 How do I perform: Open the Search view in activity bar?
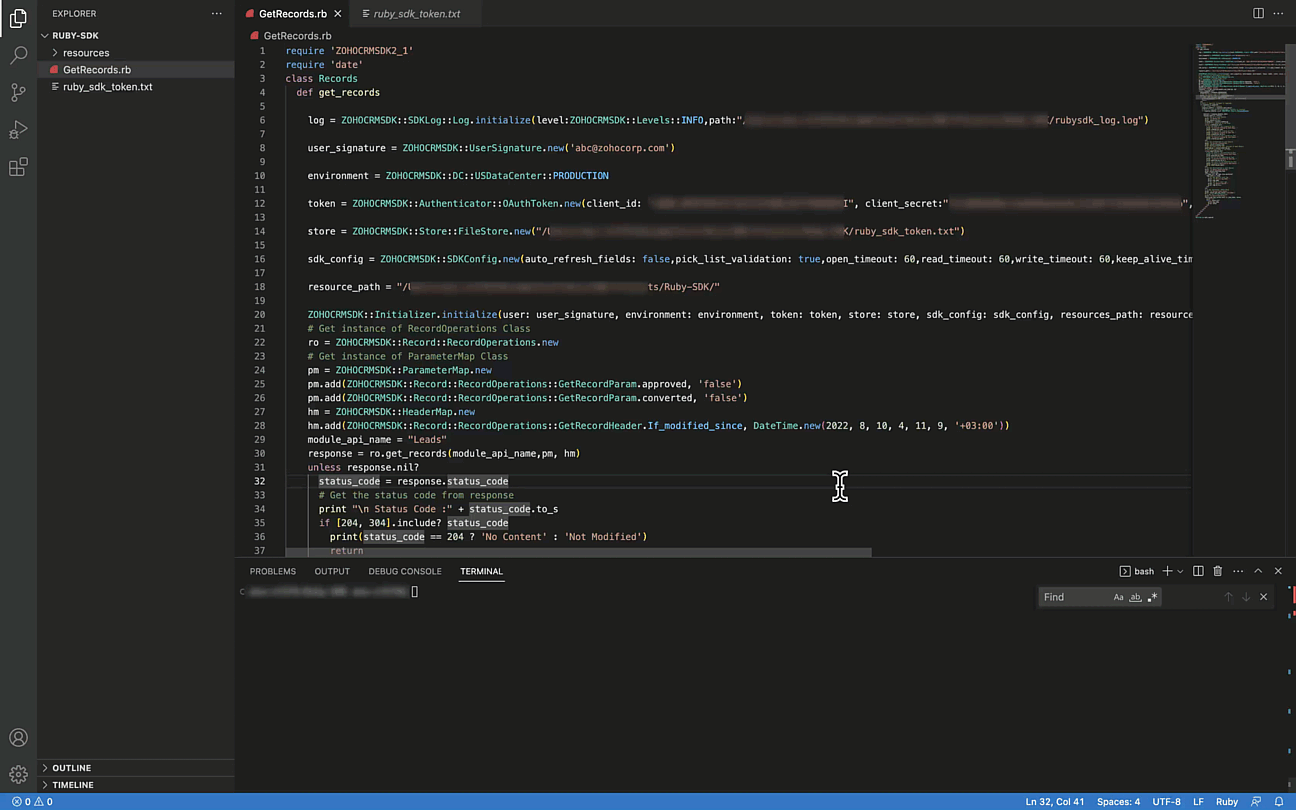(x=18, y=56)
